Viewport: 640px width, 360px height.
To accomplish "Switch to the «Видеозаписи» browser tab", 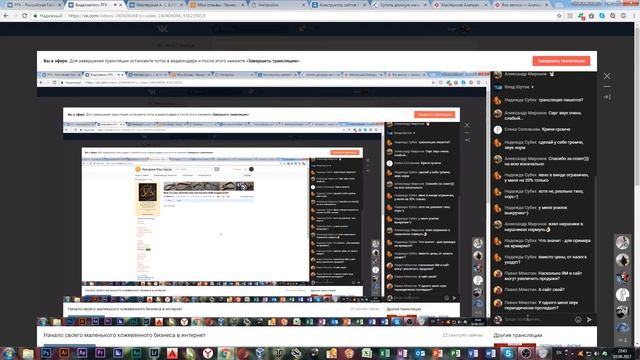I will coord(95,5).
